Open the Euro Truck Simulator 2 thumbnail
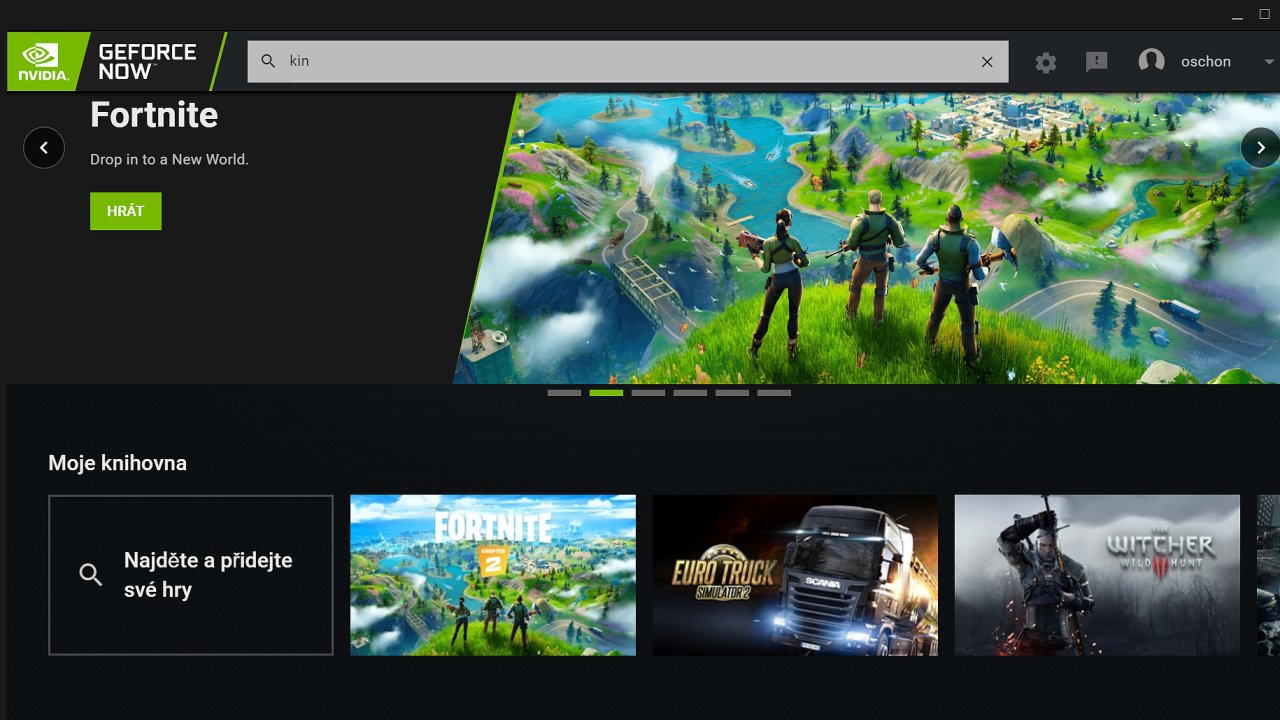1280x720 pixels. [x=795, y=575]
